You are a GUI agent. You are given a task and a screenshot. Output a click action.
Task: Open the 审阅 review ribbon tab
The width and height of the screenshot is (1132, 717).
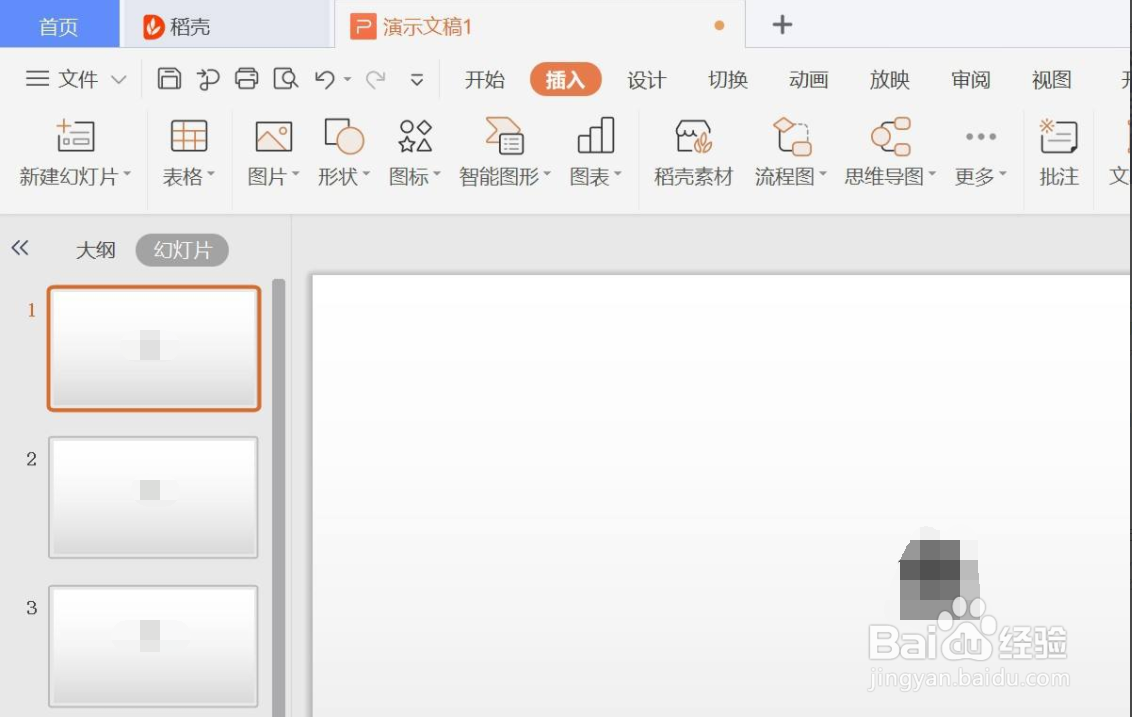pyautogui.click(x=969, y=80)
